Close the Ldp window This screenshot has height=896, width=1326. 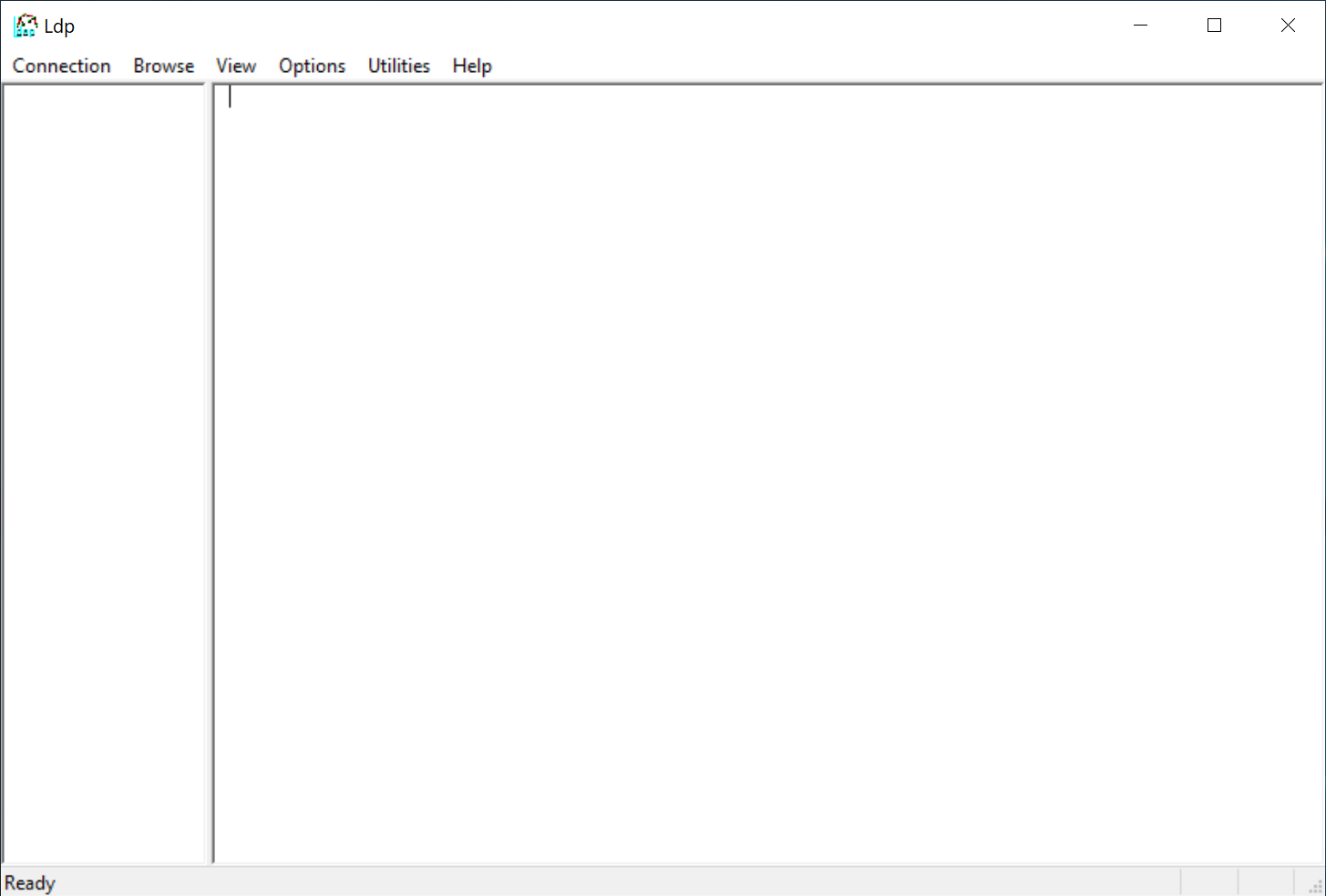coord(1288,26)
